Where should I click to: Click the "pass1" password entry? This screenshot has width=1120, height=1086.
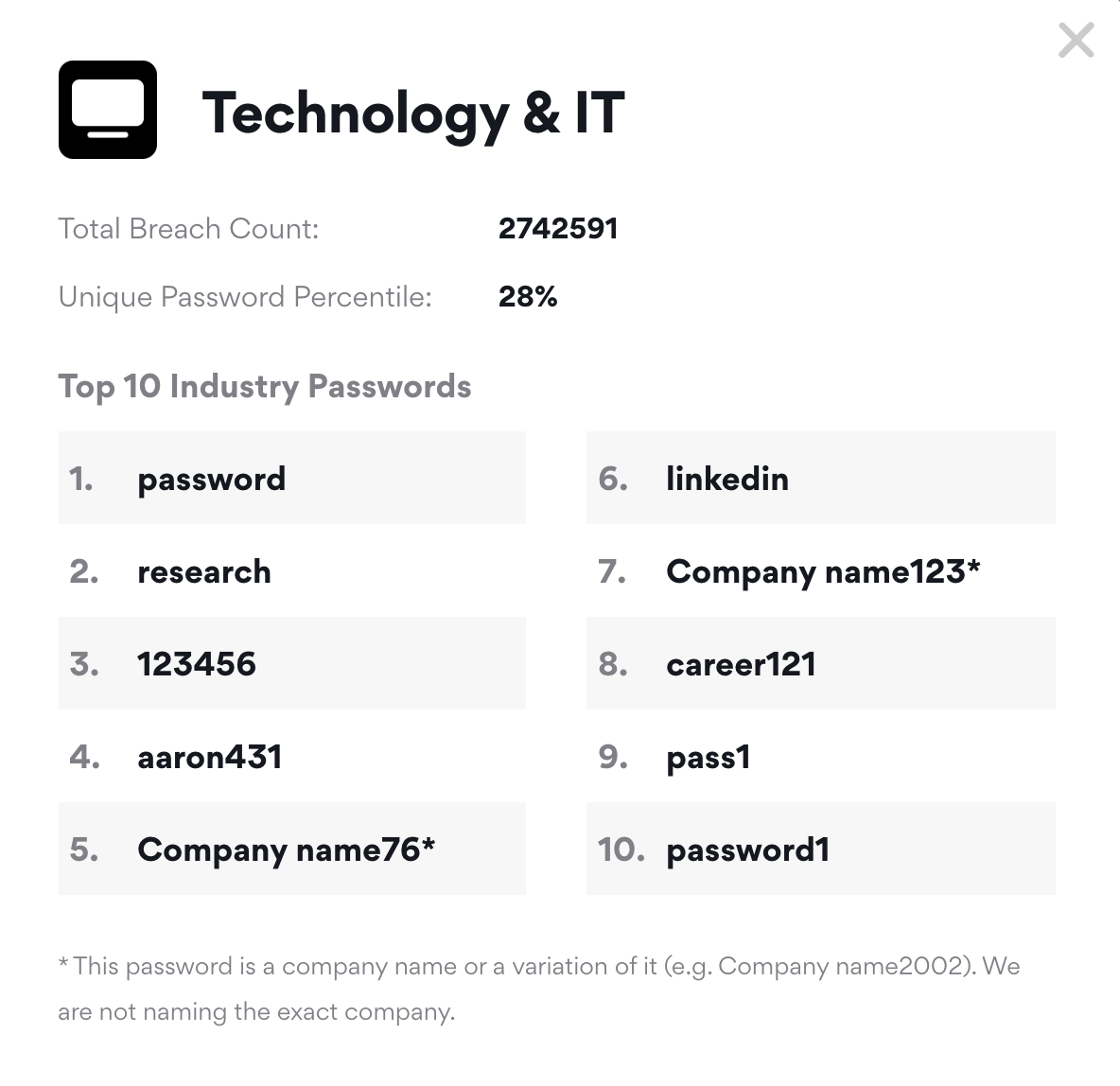click(709, 757)
